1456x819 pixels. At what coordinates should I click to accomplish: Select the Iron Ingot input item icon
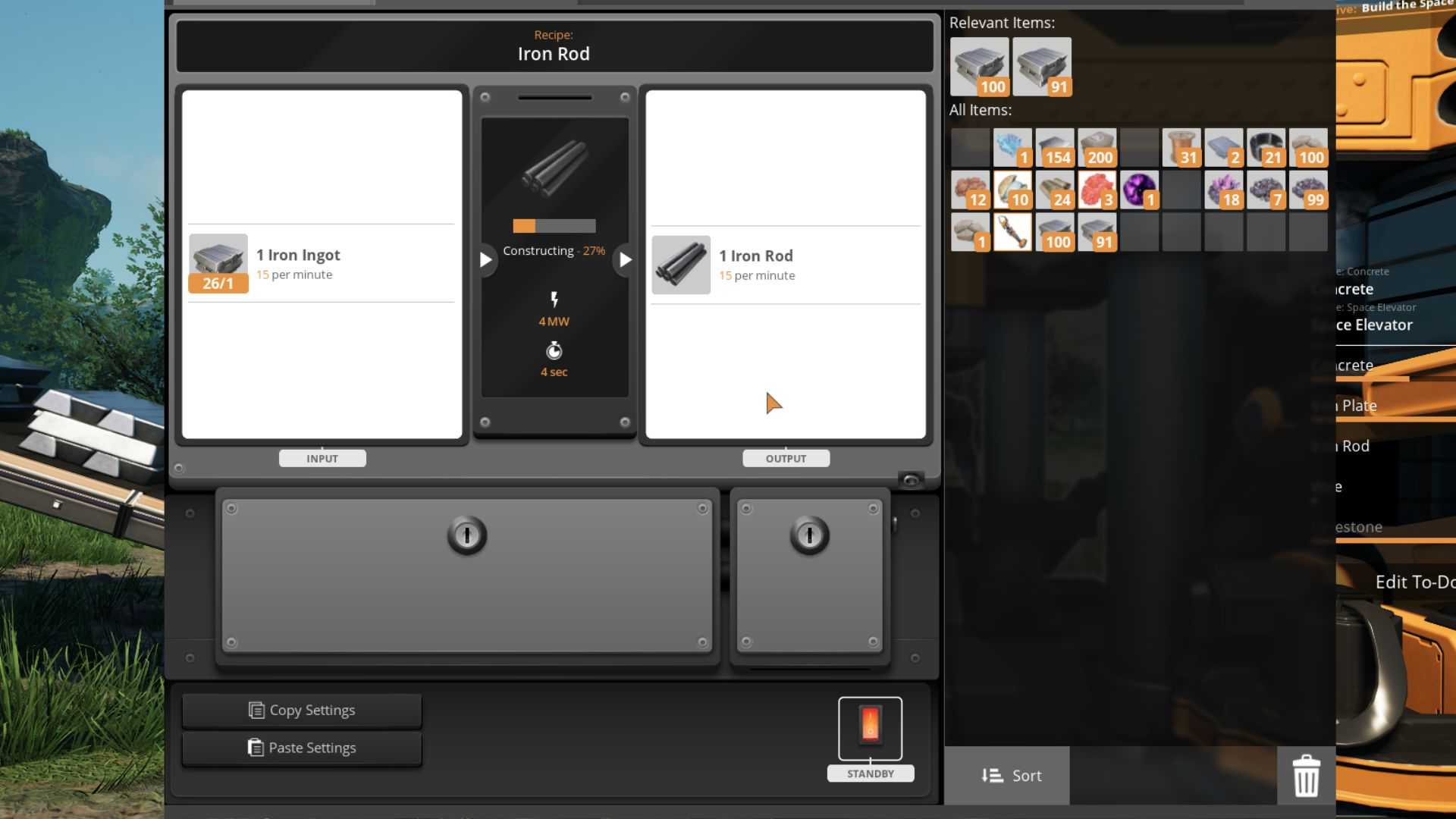click(218, 262)
